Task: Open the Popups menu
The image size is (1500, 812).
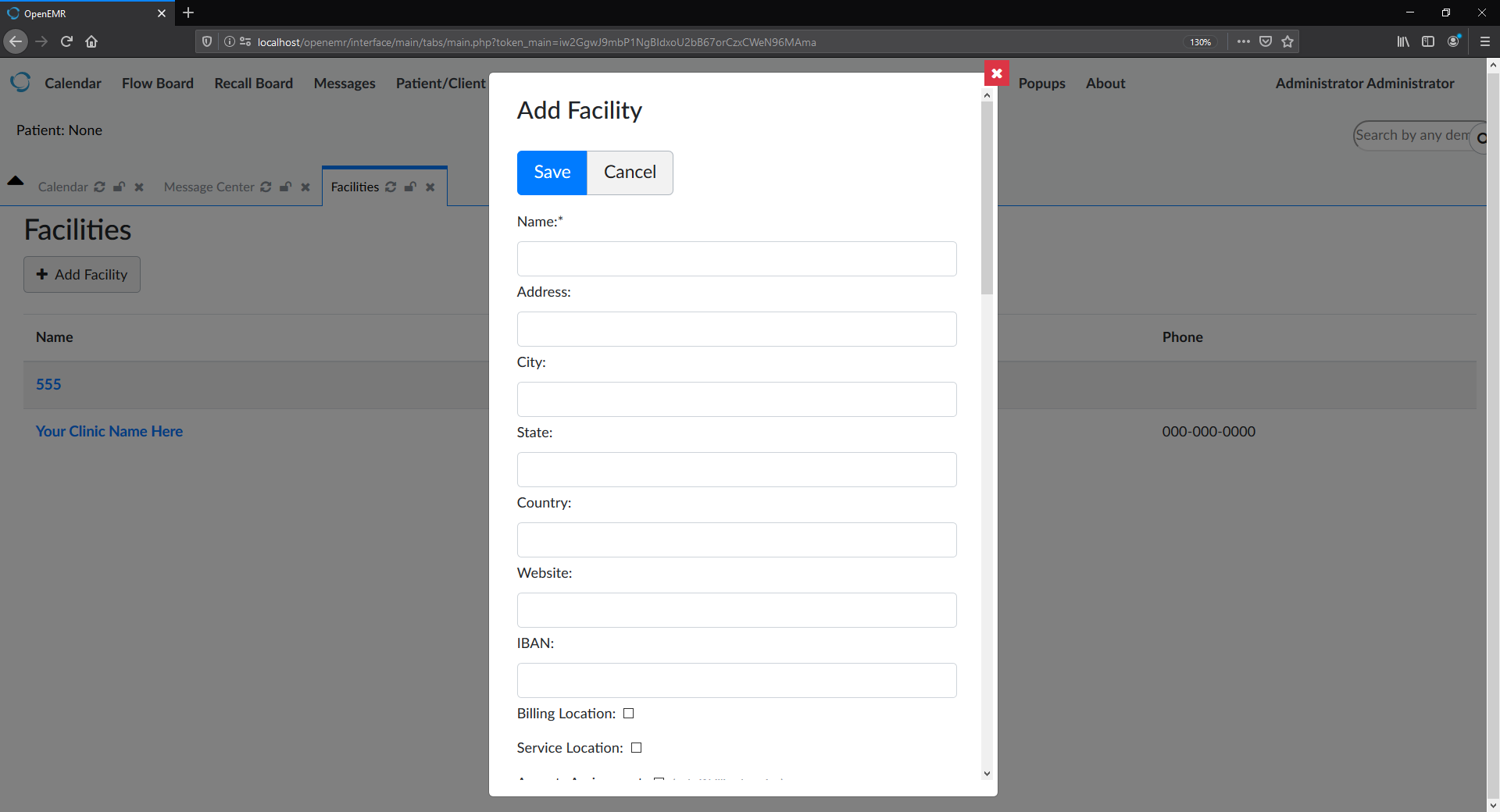Action: coord(1041,83)
